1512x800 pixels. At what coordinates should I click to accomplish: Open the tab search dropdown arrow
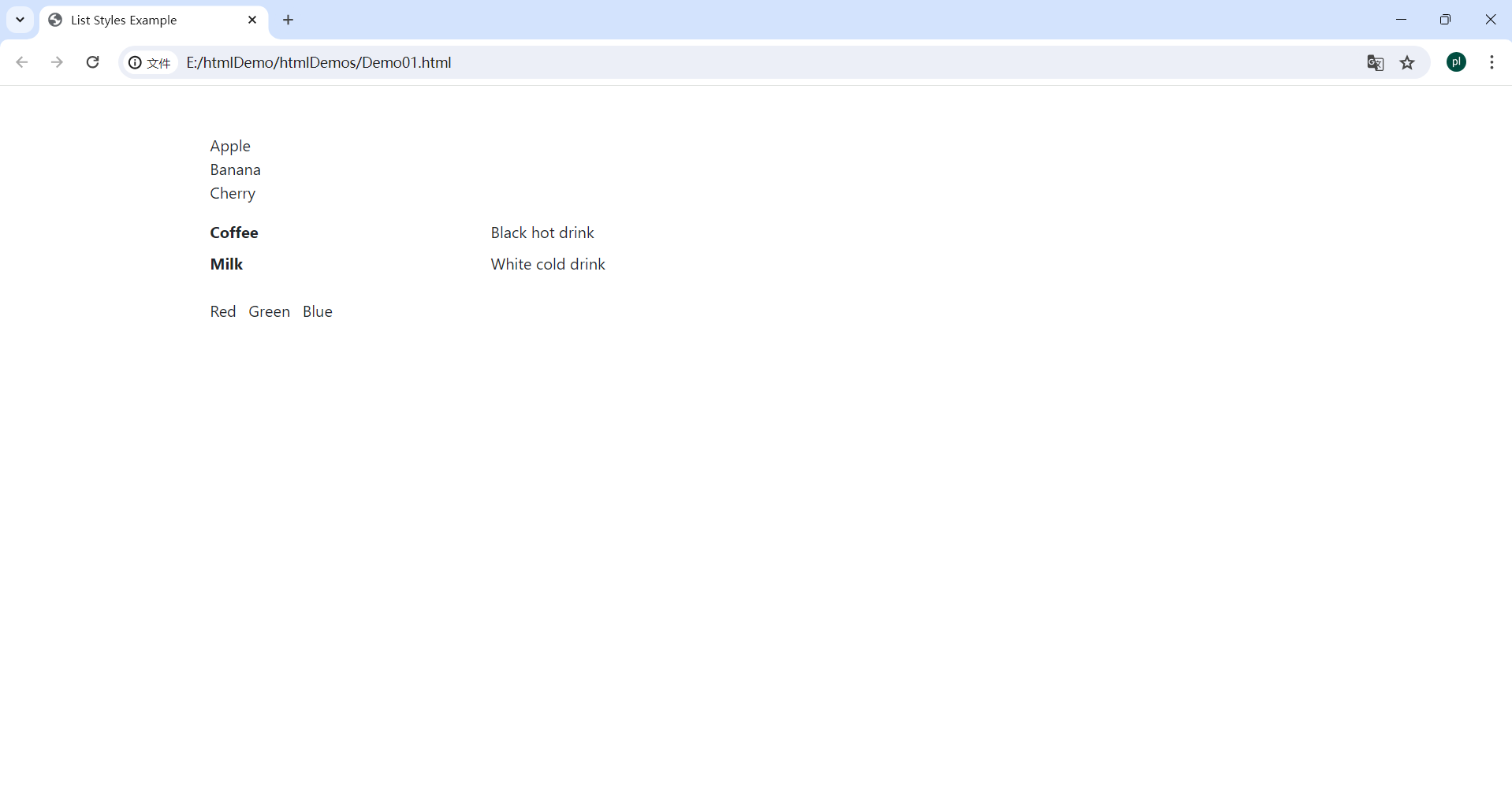pos(20,20)
